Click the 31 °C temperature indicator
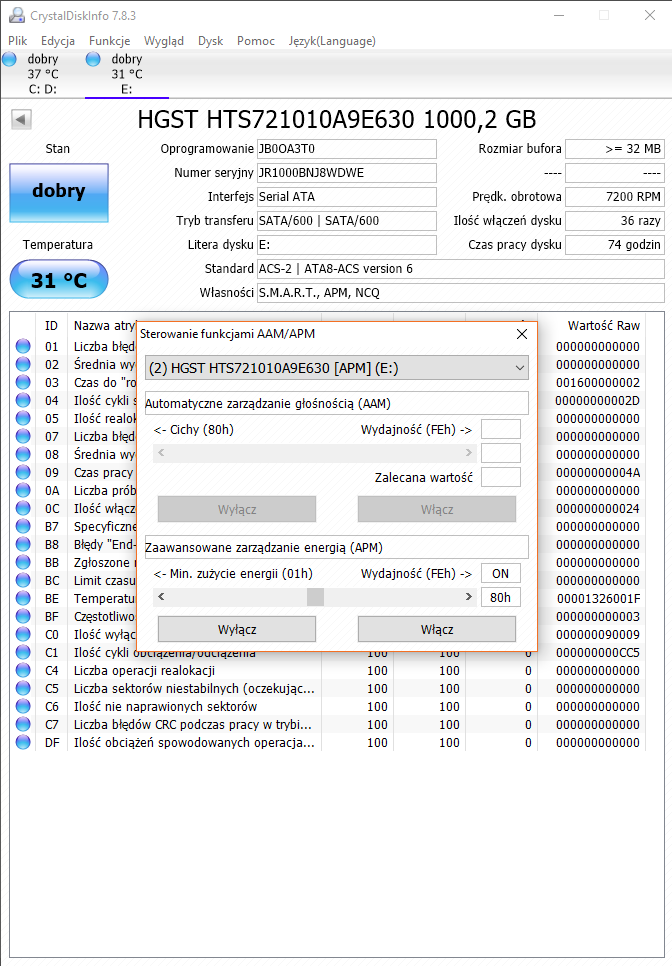The width and height of the screenshot is (672, 966). click(x=59, y=280)
